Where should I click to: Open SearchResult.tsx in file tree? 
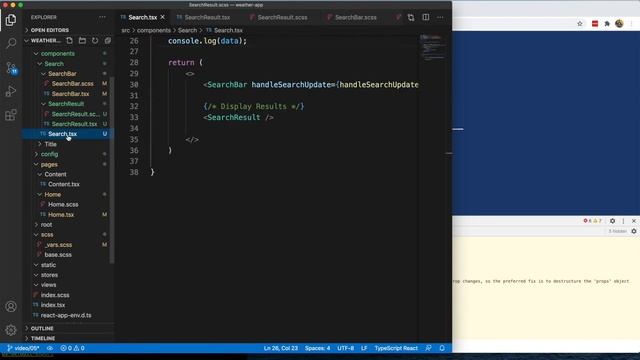coord(74,124)
